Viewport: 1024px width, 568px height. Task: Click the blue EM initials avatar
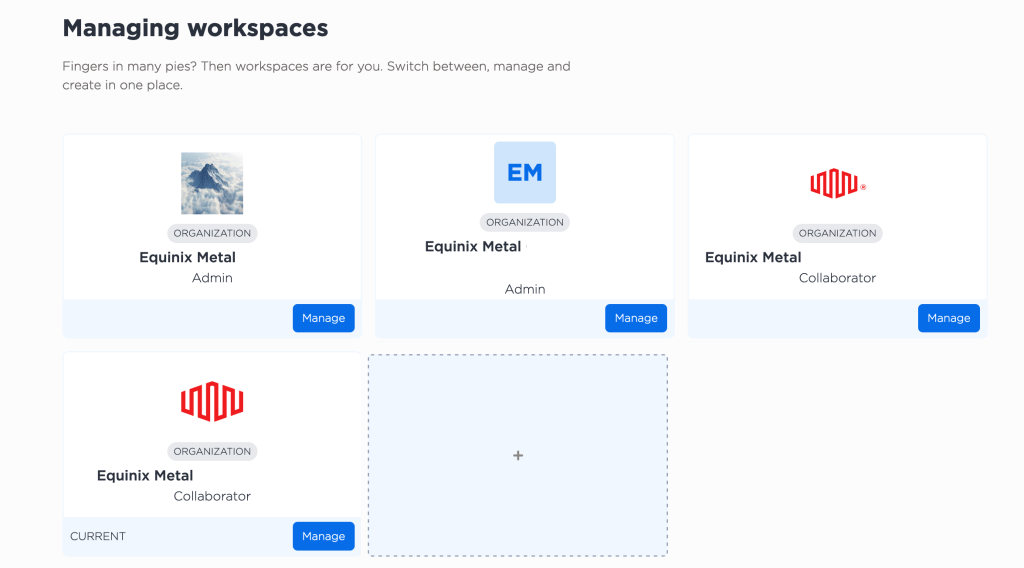[x=525, y=172]
